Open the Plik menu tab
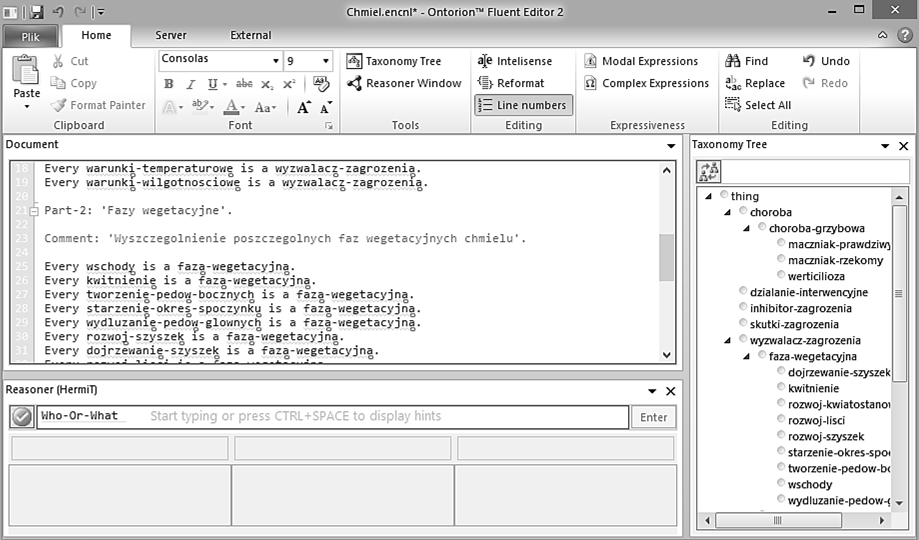Image resolution: width=919 pixels, height=540 pixels. pos(30,36)
